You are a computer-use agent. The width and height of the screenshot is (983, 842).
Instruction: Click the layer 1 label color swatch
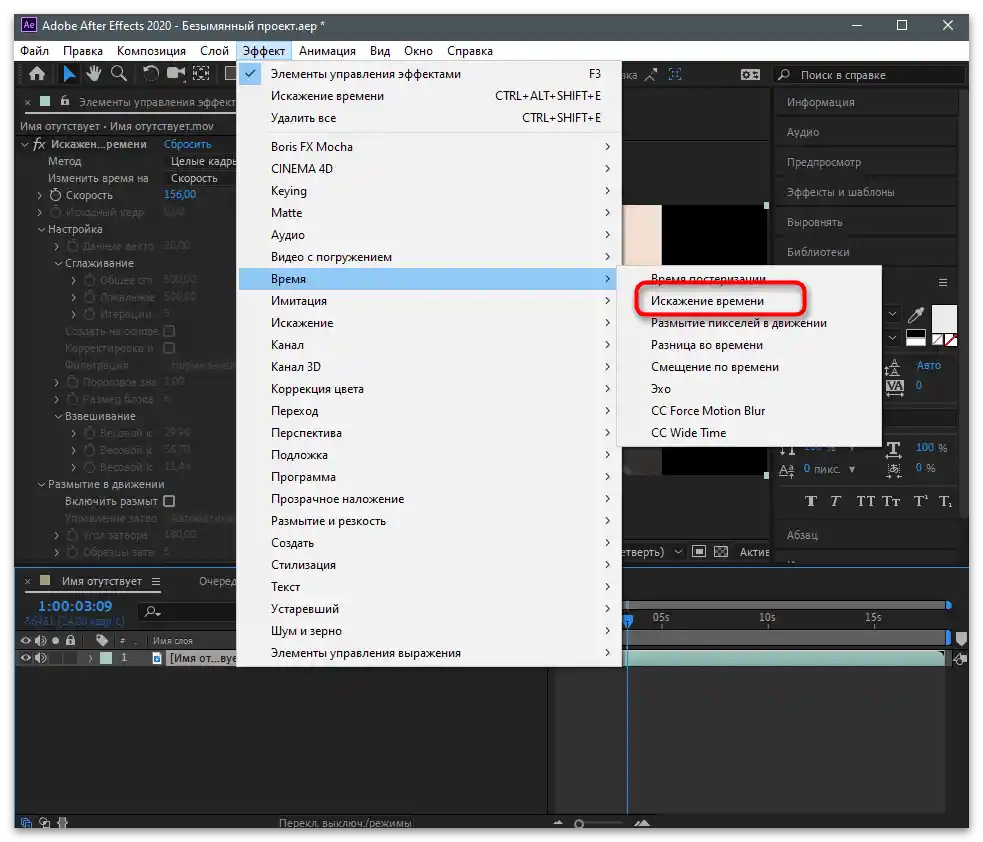point(107,658)
